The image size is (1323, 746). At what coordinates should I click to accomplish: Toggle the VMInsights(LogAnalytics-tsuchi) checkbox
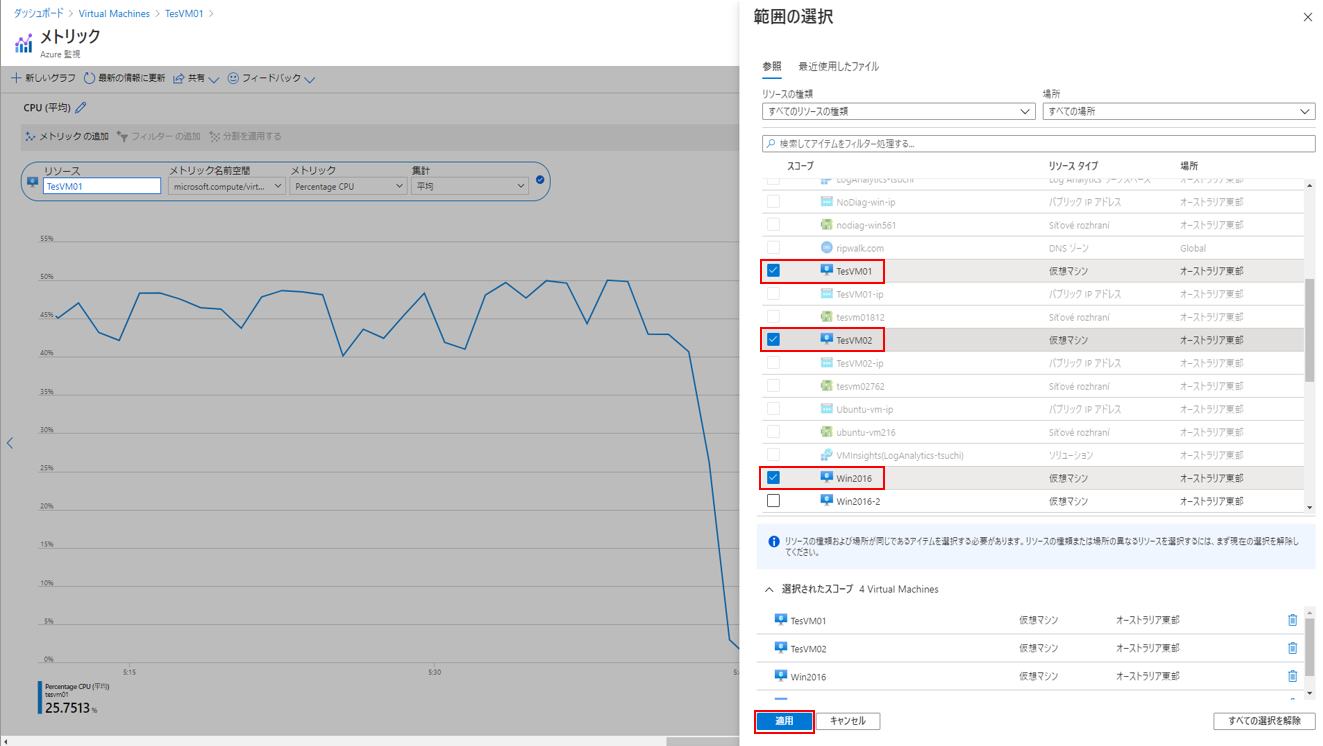point(773,454)
